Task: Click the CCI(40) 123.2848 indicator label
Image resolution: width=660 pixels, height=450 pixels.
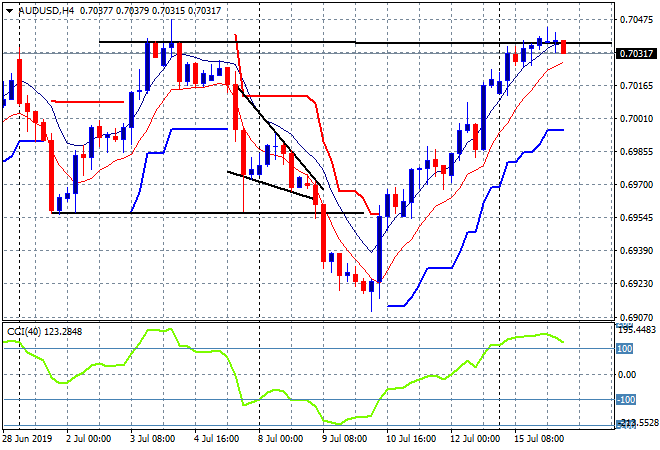Action: [x=45, y=332]
